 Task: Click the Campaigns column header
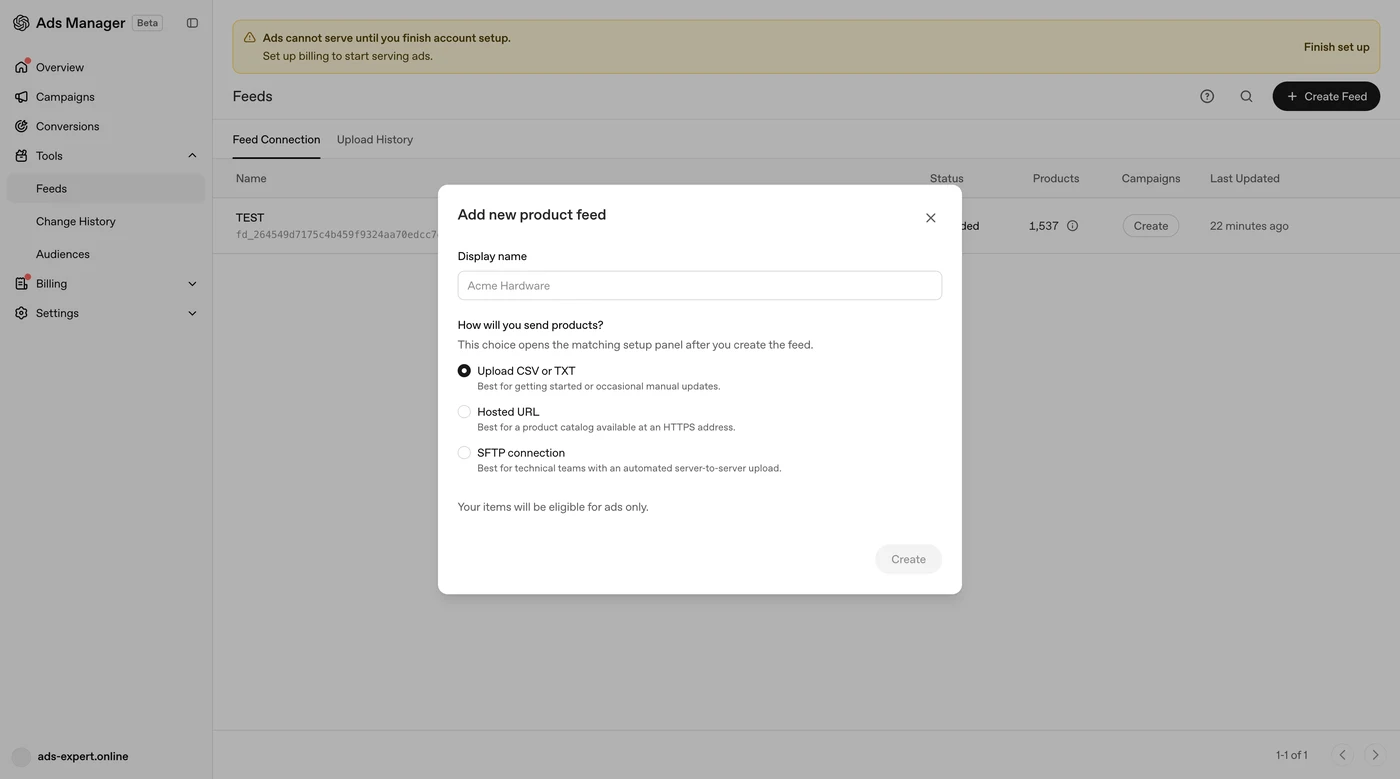coord(1151,179)
